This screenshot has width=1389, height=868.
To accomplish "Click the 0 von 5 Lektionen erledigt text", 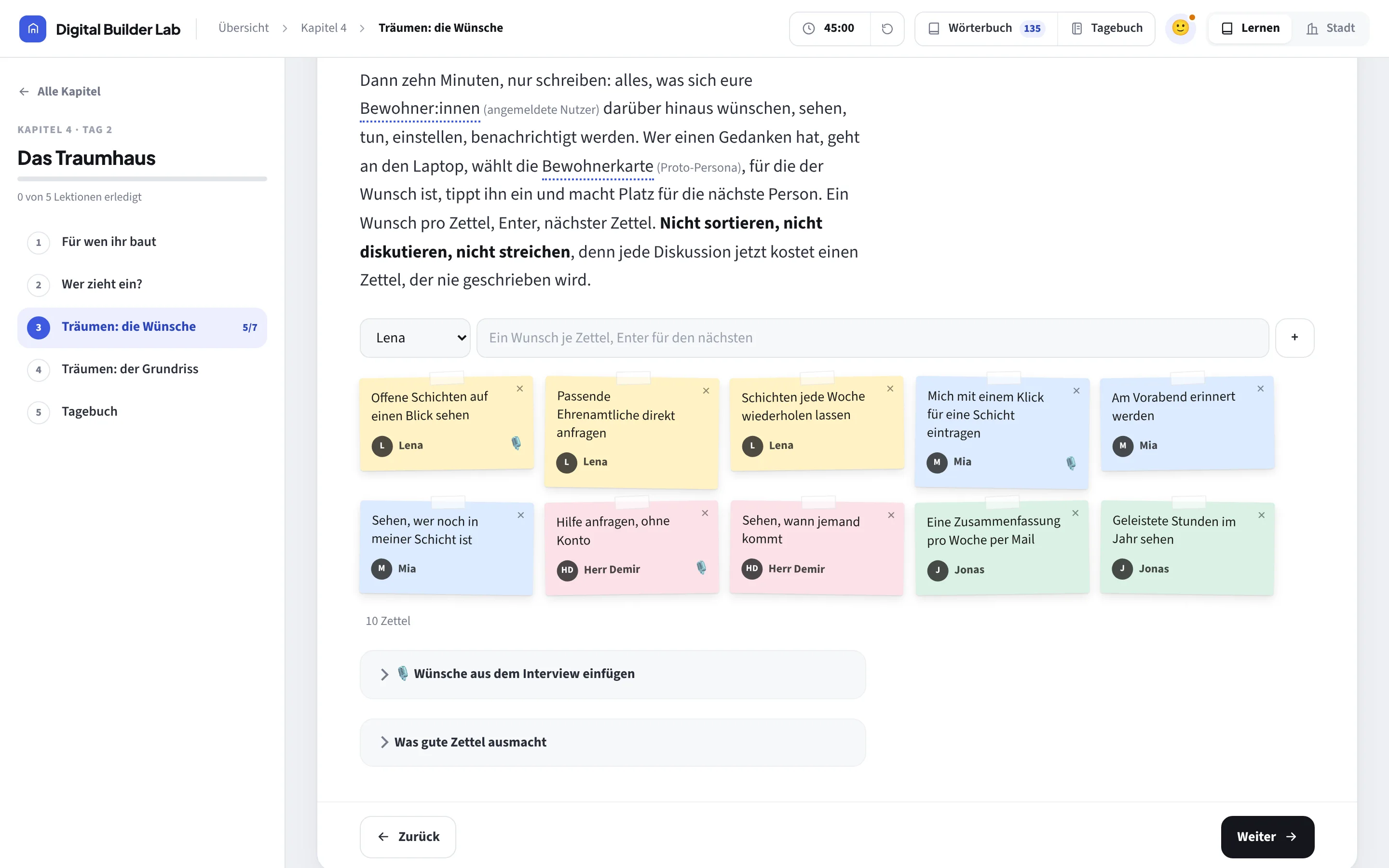I will click(79, 197).
